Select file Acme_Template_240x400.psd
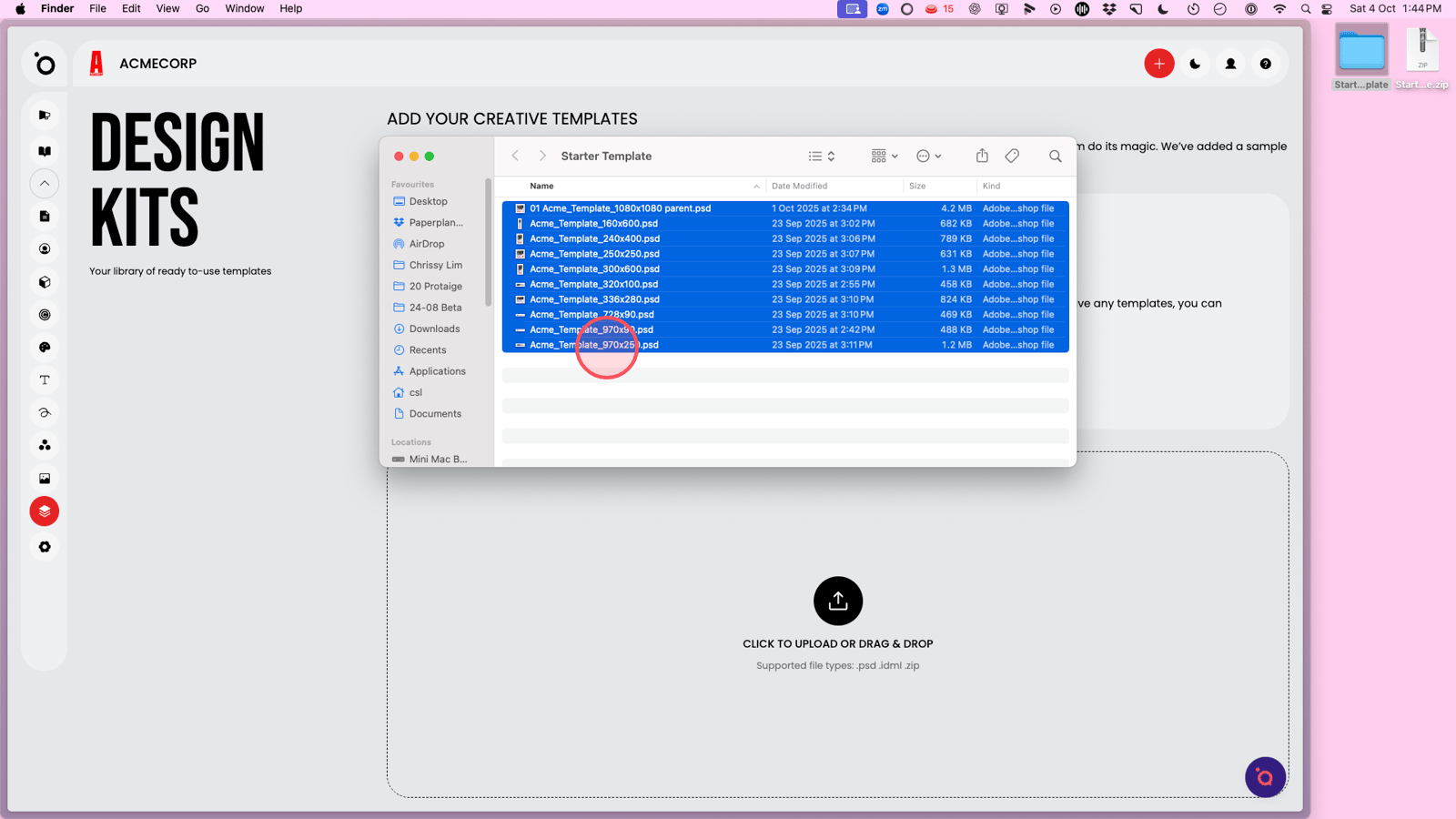 [x=785, y=238]
